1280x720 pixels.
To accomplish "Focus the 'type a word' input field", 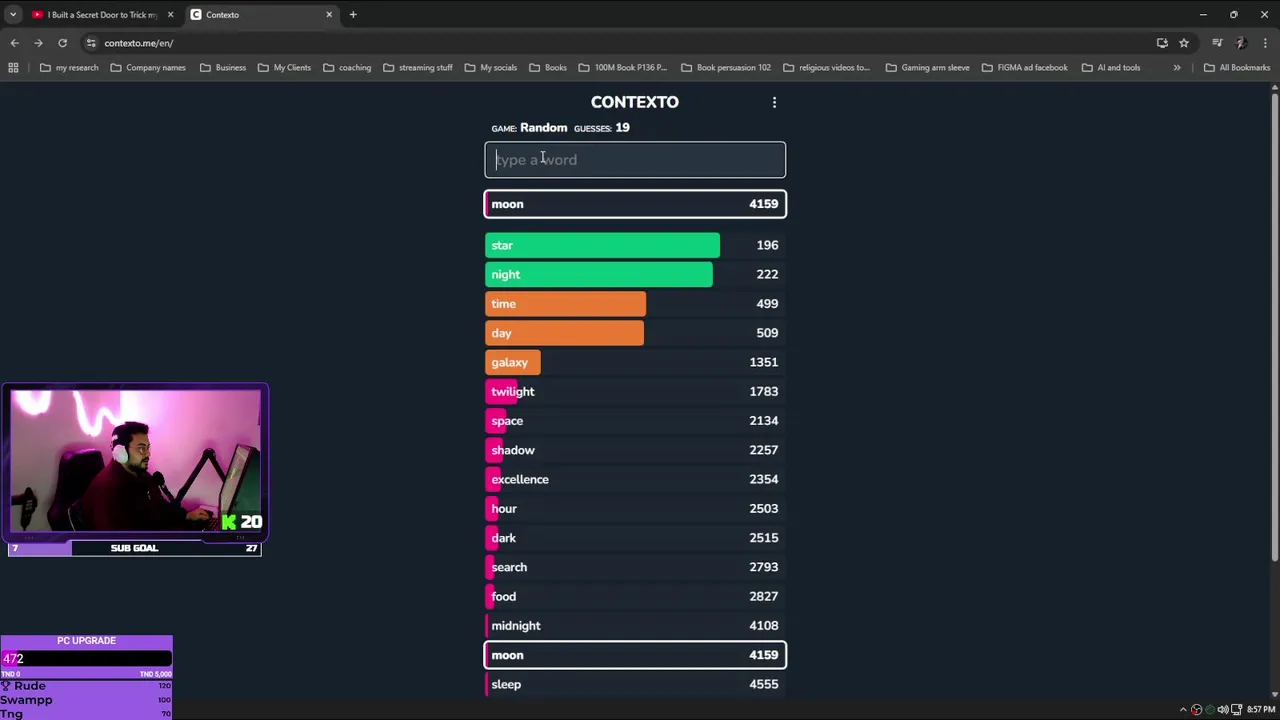I will (x=635, y=160).
